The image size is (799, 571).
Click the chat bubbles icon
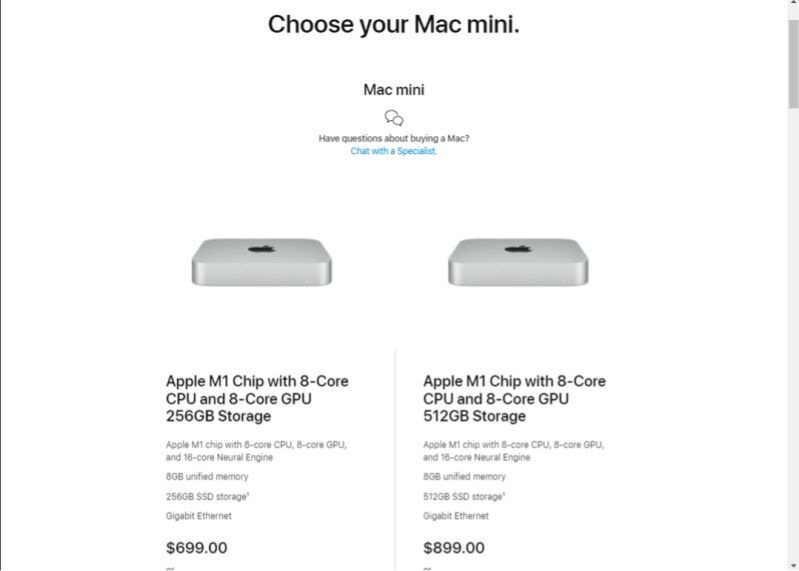394,118
